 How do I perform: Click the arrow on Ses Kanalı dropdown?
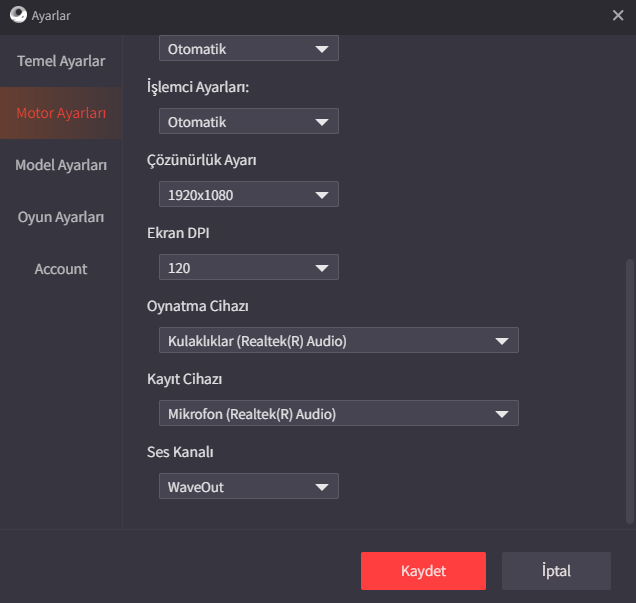[322, 487]
